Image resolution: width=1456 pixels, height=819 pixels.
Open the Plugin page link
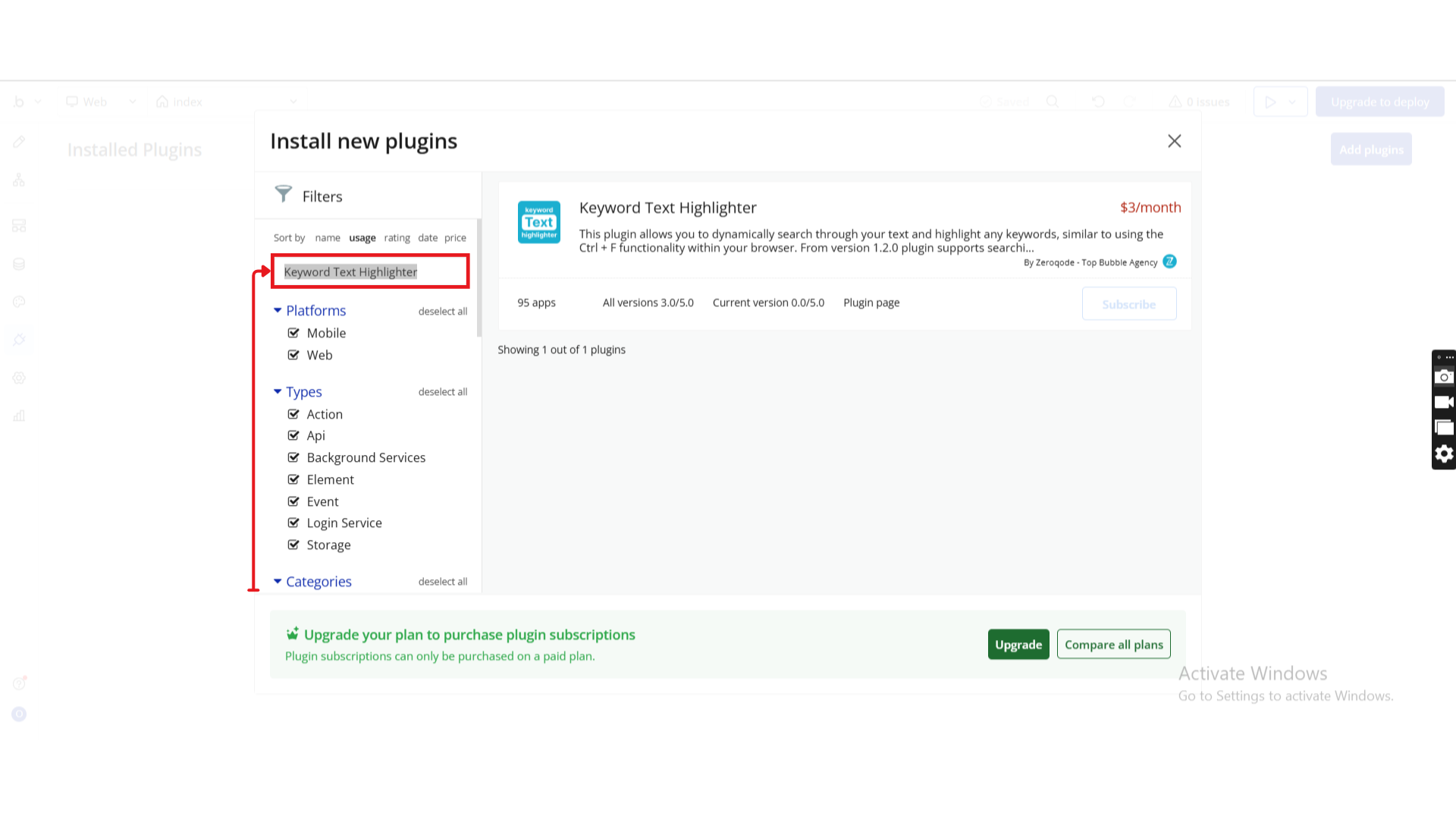(871, 303)
